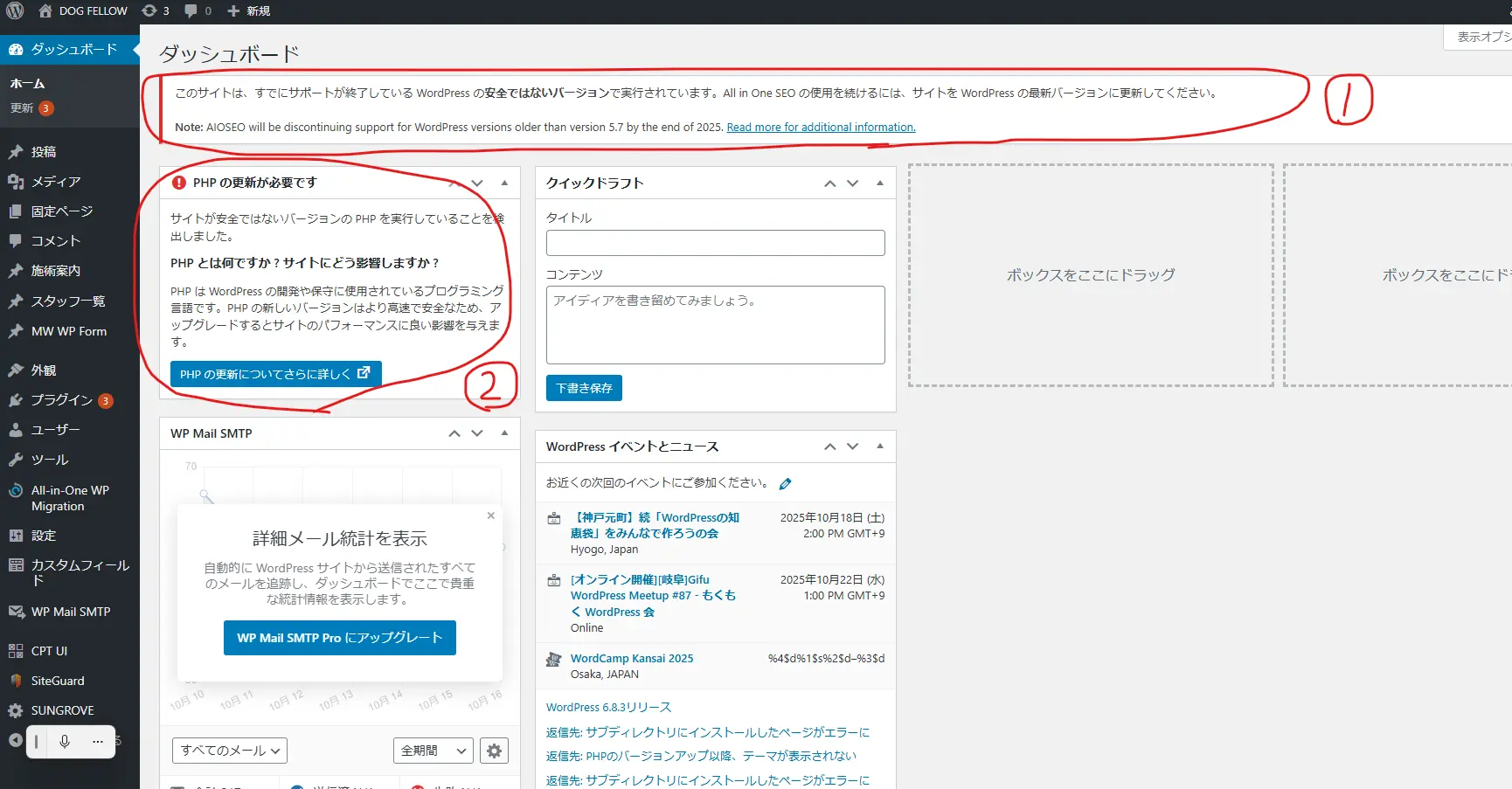Toggle the WordPress Events and News panel
The image size is (1512, 789).
879,446
